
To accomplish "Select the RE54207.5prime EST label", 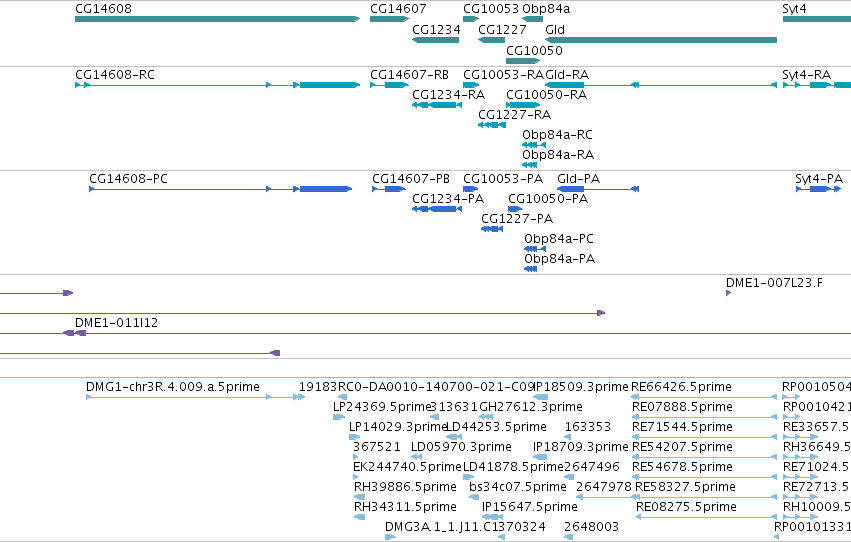I will click(x=682, y=447).
